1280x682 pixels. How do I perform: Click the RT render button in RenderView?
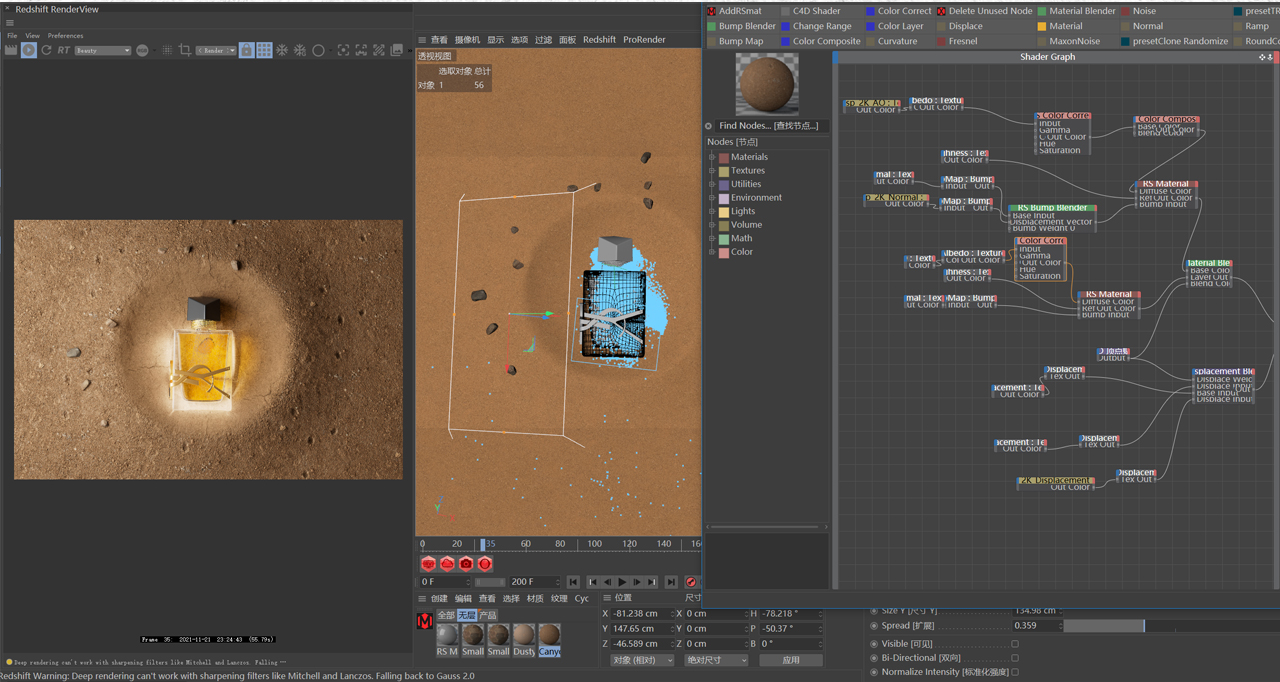(x=62, y=50)
